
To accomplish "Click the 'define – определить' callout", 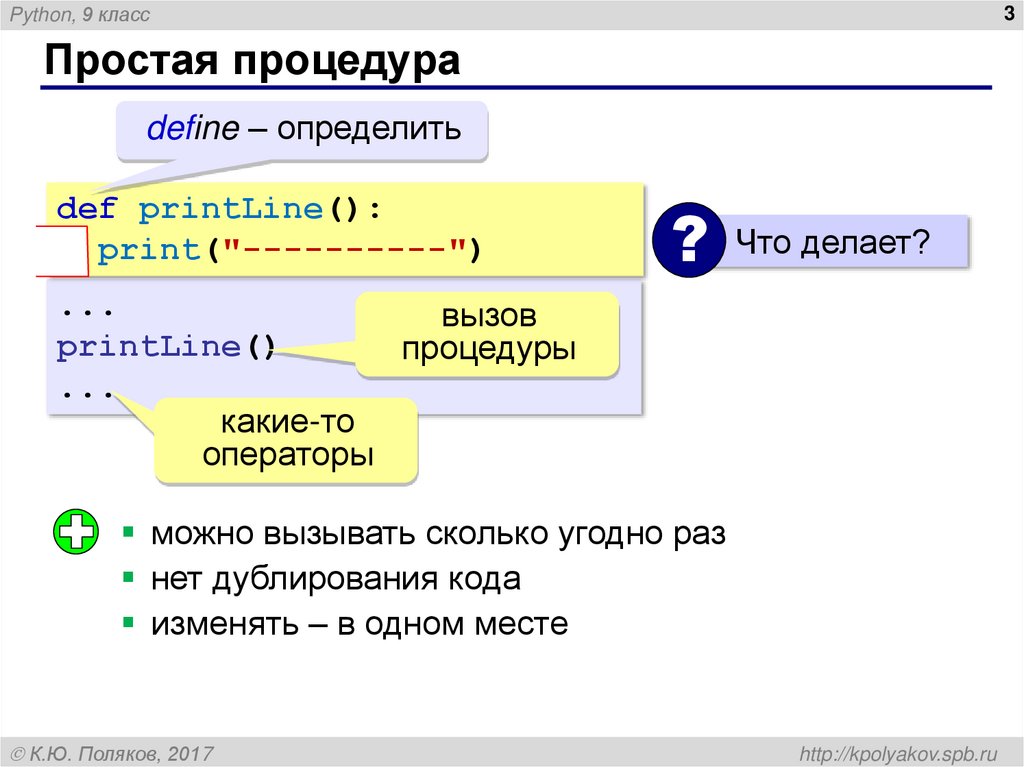I will [x=300, y=128].
